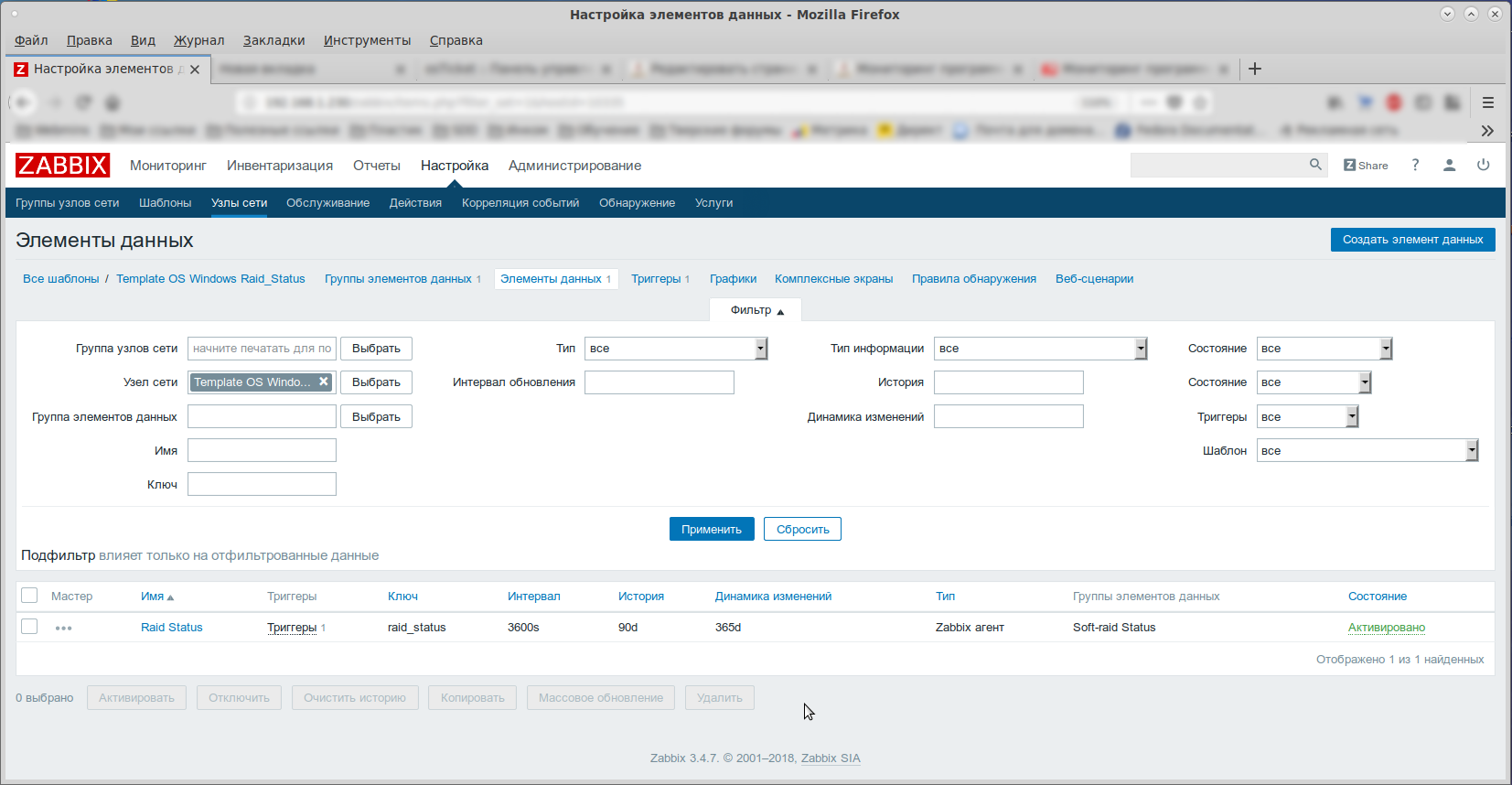Click the Активировано status link
This screenshot has width=1512, height=785.
click(x=1387, y=628)
